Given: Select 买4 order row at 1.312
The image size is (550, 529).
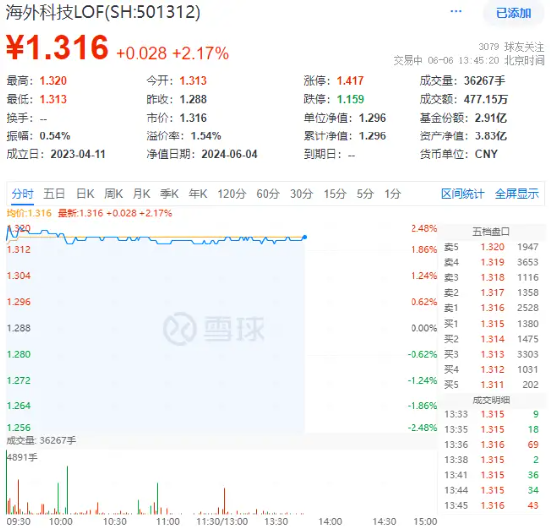Looking at the screenshot, I should tap(491, 369).
